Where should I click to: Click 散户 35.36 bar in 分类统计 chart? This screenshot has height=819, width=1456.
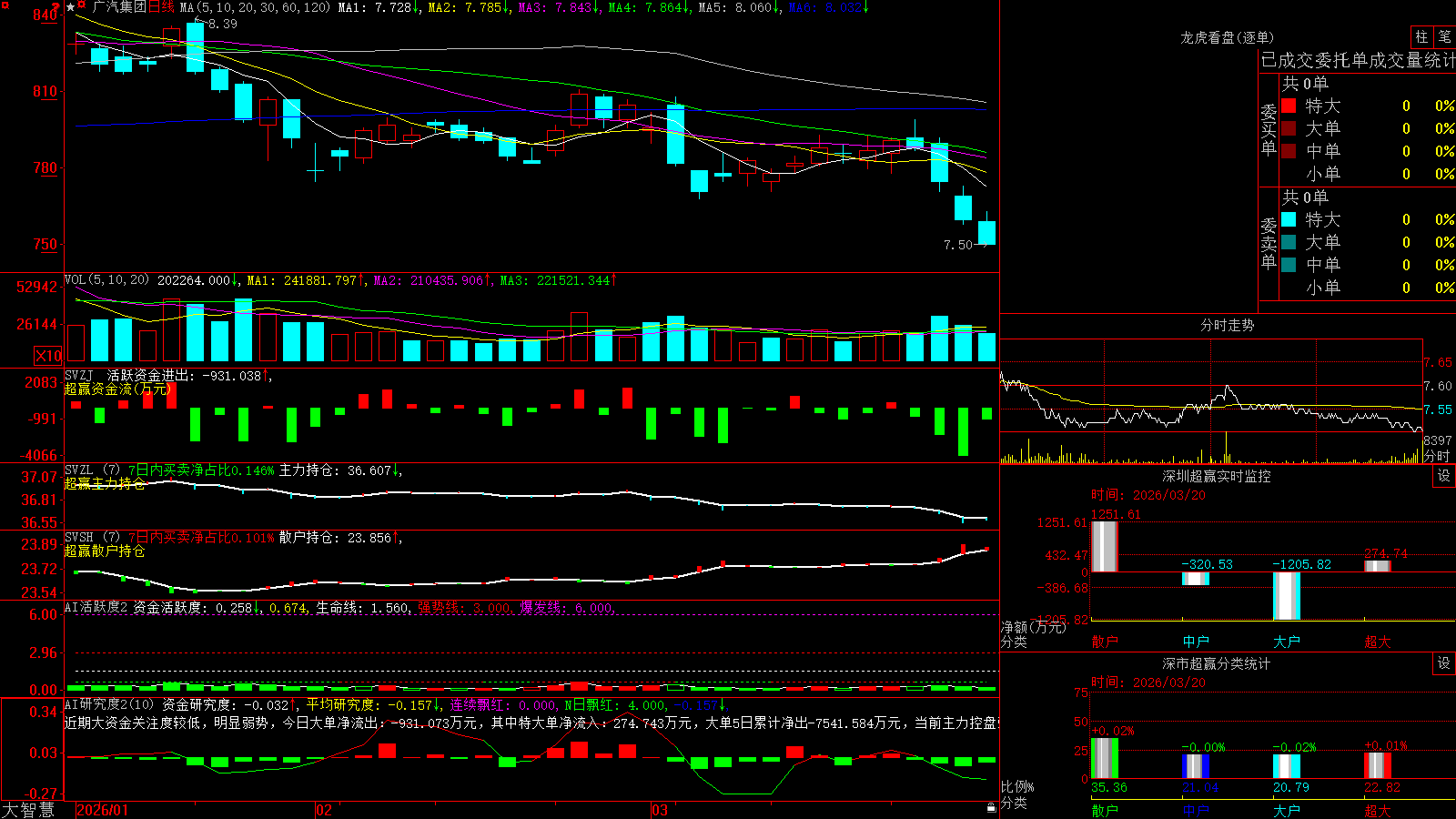tap(1104, 758)
